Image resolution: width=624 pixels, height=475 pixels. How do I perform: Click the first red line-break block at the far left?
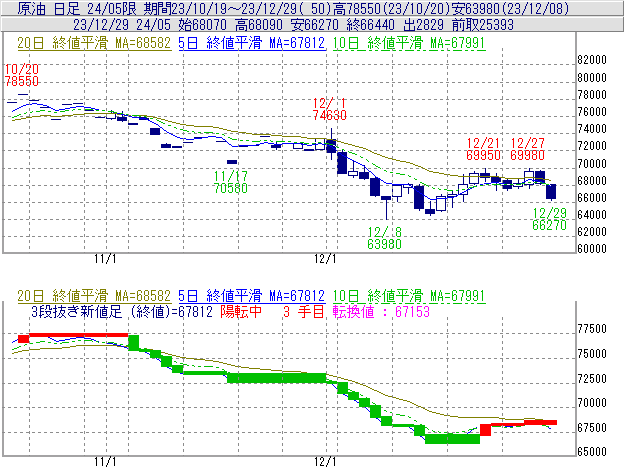click(x=23, y=339)
